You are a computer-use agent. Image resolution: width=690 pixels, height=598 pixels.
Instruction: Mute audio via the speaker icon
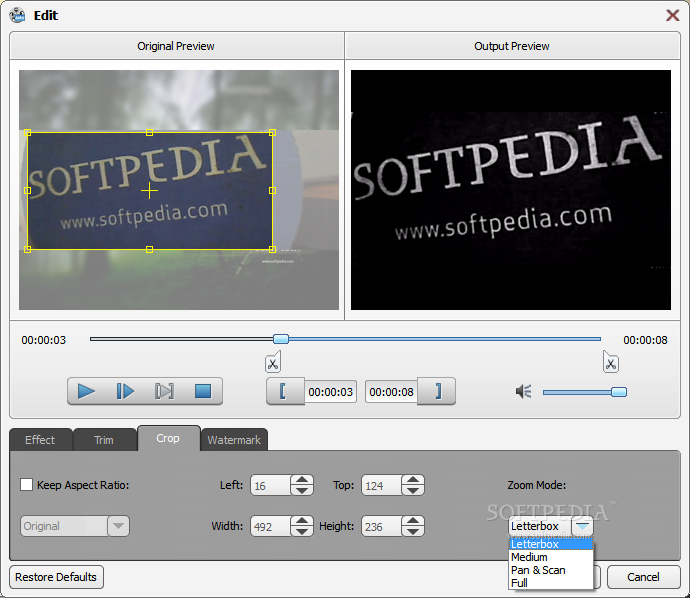pyautogui.click(x=524, y=391)
